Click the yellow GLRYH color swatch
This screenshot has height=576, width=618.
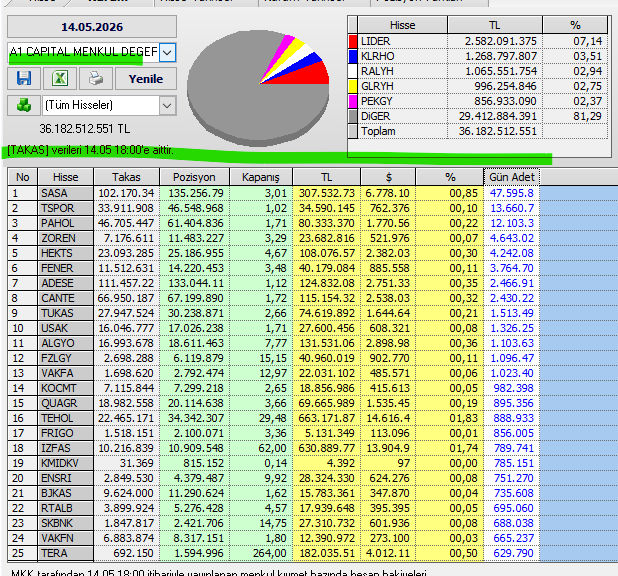pos(353,86)
